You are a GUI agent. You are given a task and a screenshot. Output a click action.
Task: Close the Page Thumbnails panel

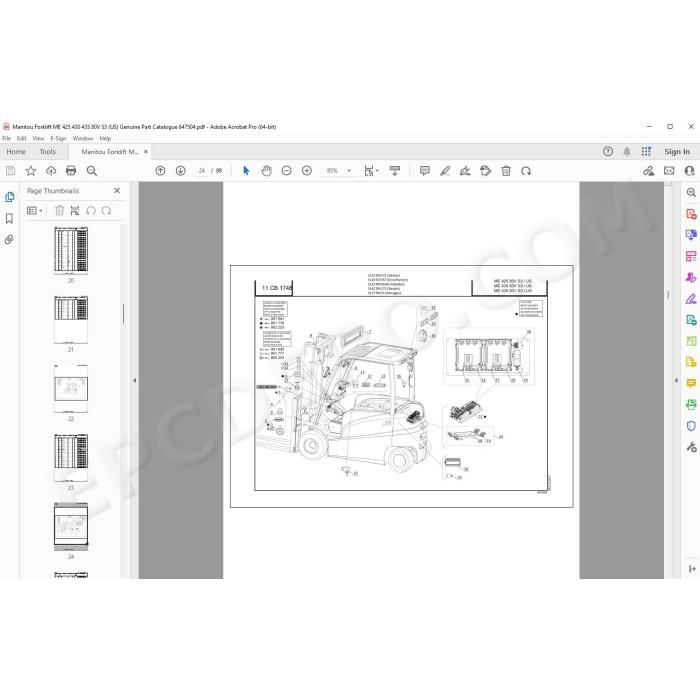(117, 191)
